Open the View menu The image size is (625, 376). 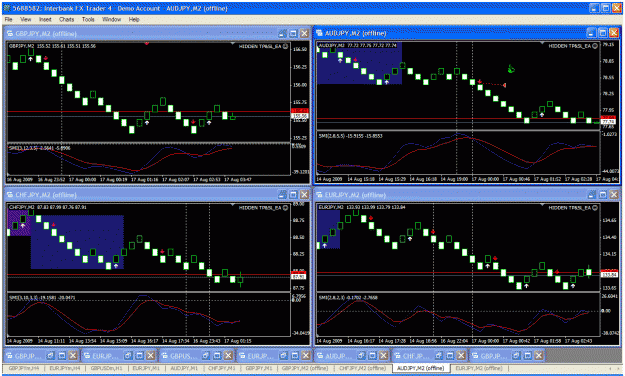(26, 19)
